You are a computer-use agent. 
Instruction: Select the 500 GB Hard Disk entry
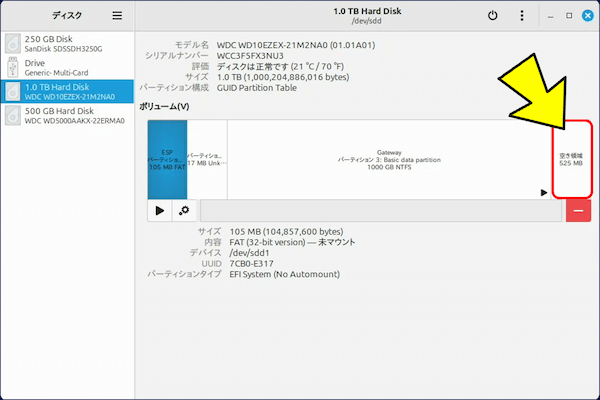(x=66, y=115)
